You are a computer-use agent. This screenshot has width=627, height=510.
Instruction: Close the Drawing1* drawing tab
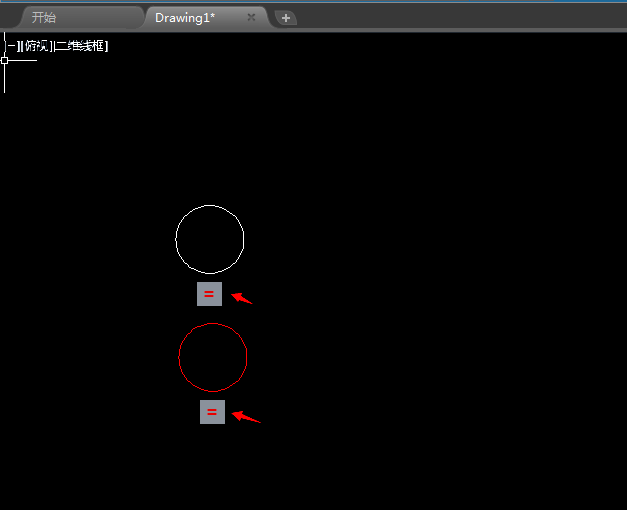(x=251, y=17)
